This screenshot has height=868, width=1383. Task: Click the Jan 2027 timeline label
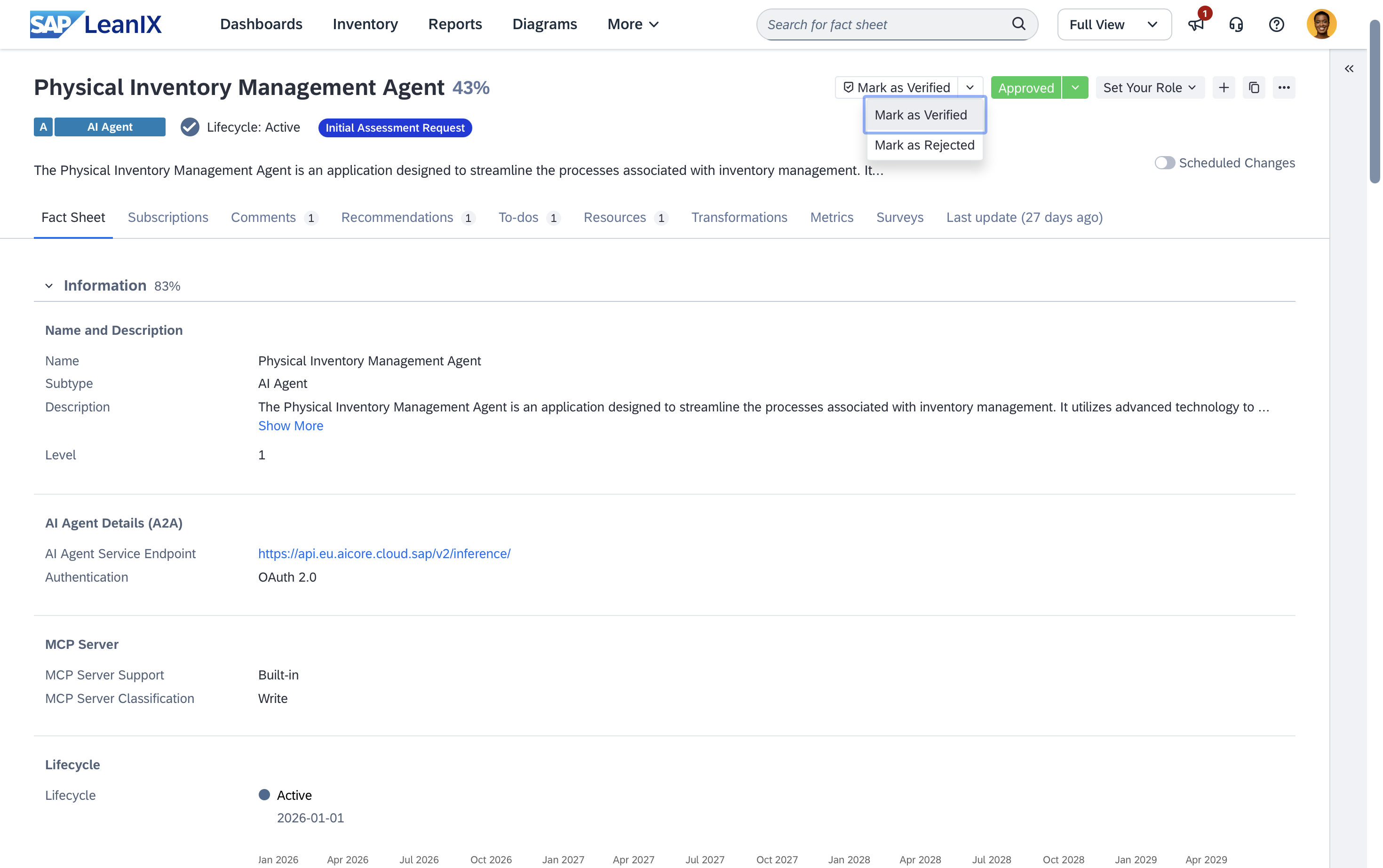pos(563,860)
